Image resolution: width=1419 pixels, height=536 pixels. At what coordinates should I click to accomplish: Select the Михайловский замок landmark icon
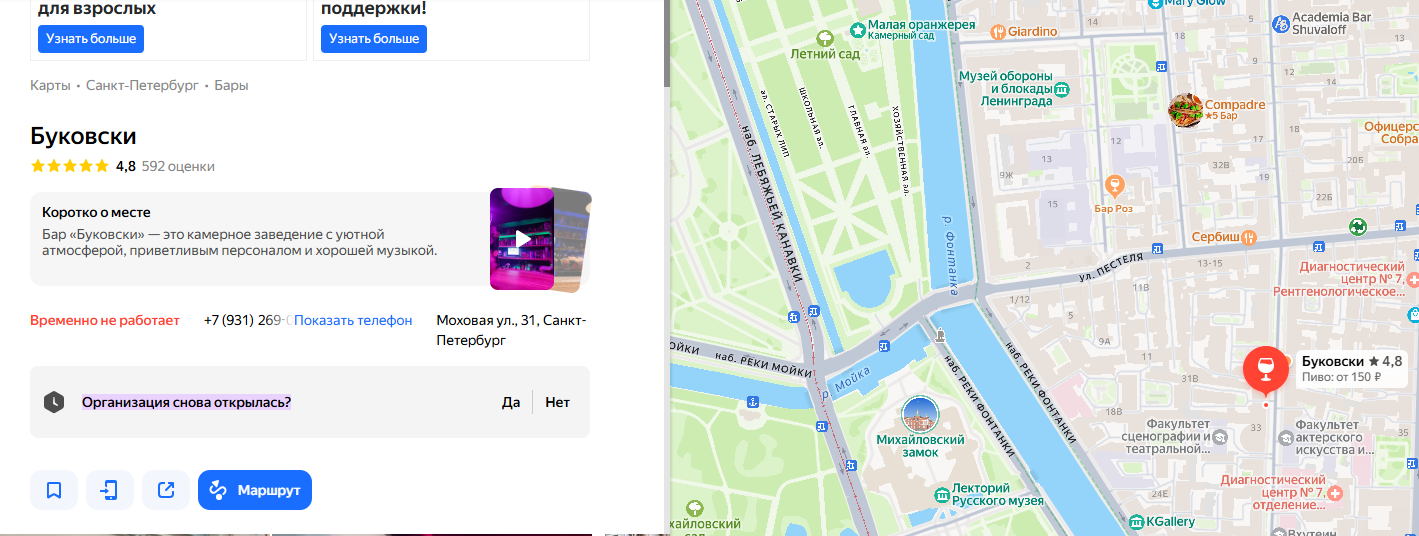(921, 414)
